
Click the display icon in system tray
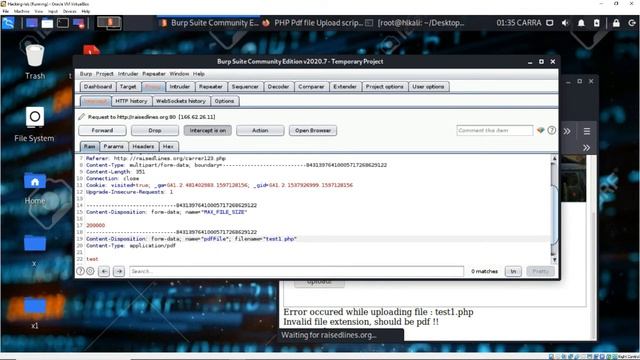(550, 23)
